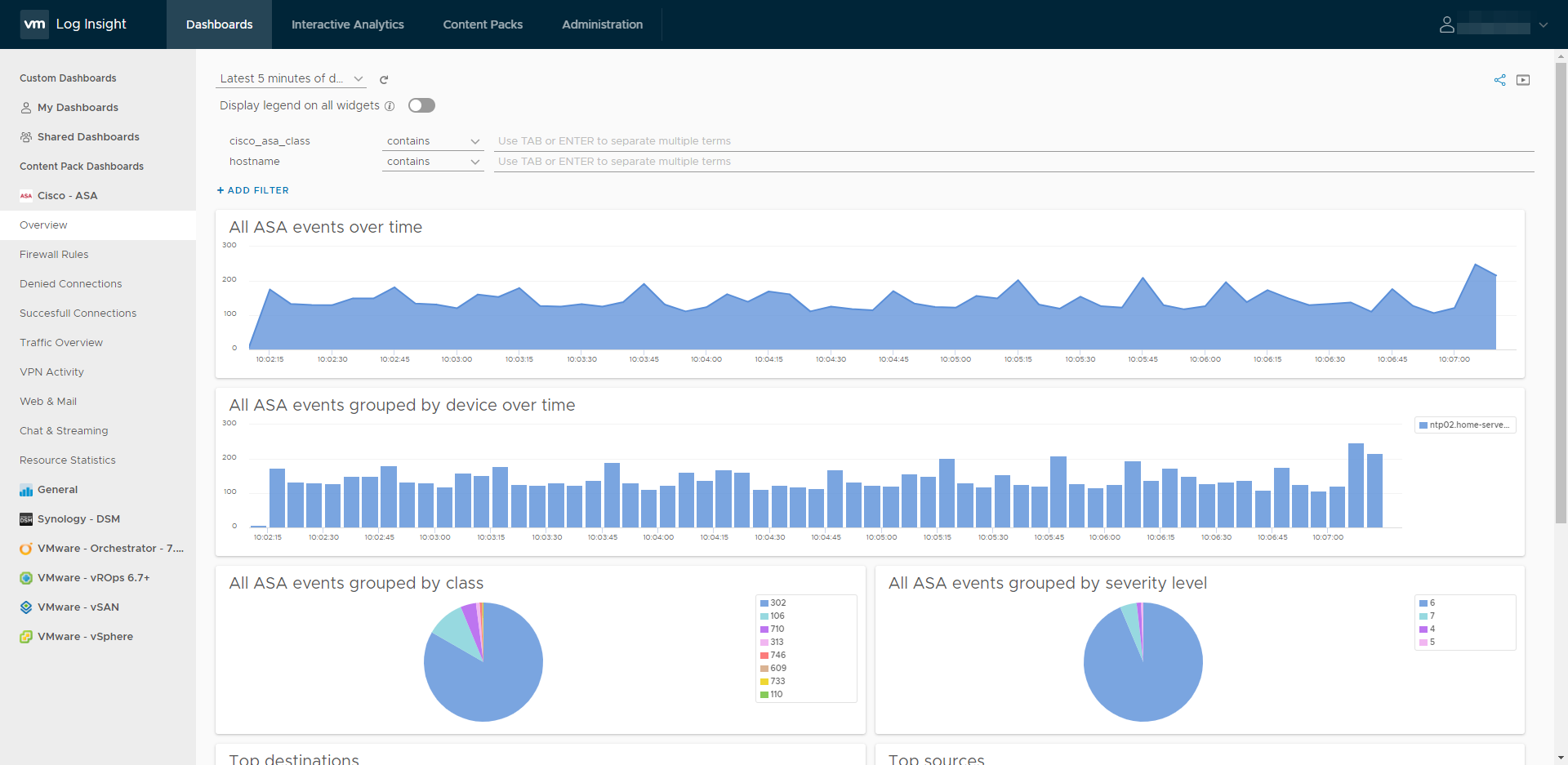
Task: Open the time range dropdown
Action: [x=291, y=78]
